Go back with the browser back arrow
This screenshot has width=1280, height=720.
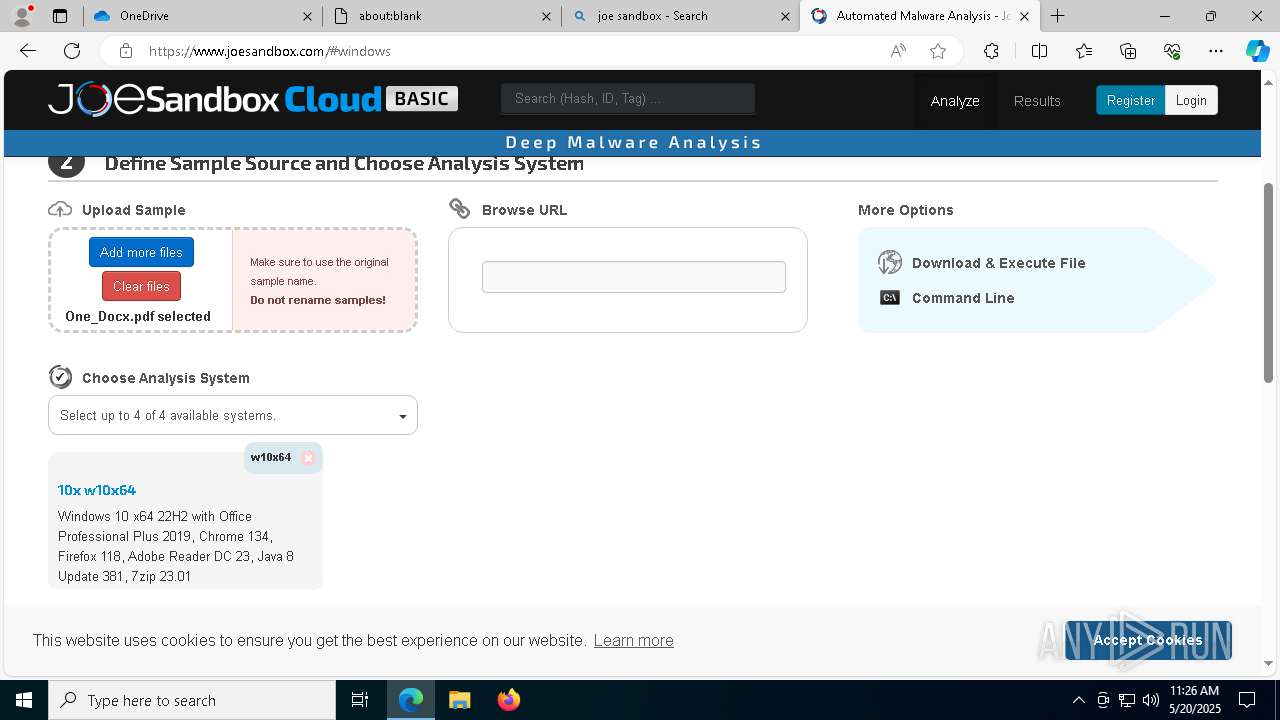click(28, 51)
